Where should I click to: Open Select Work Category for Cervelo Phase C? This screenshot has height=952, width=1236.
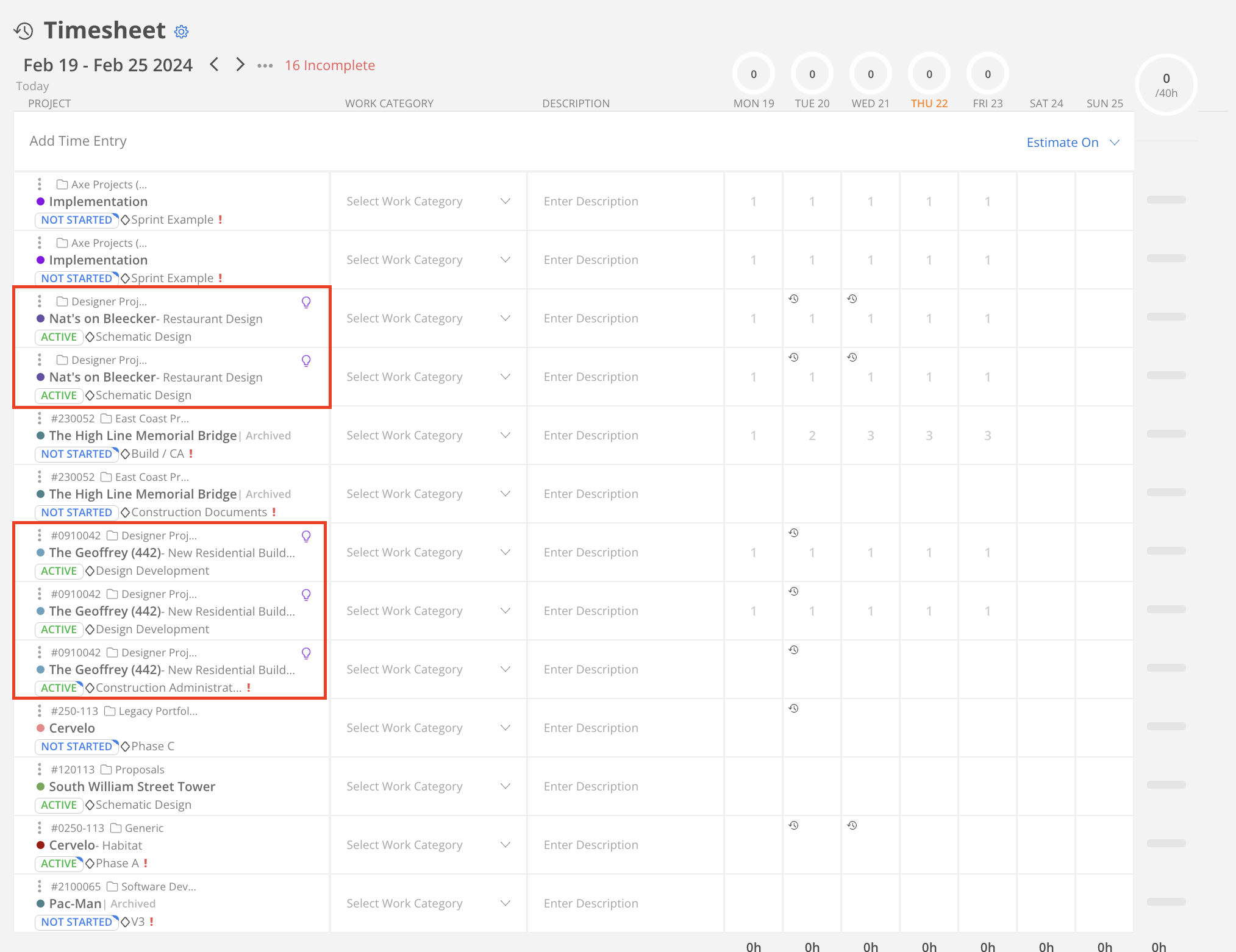click(428, 727)
